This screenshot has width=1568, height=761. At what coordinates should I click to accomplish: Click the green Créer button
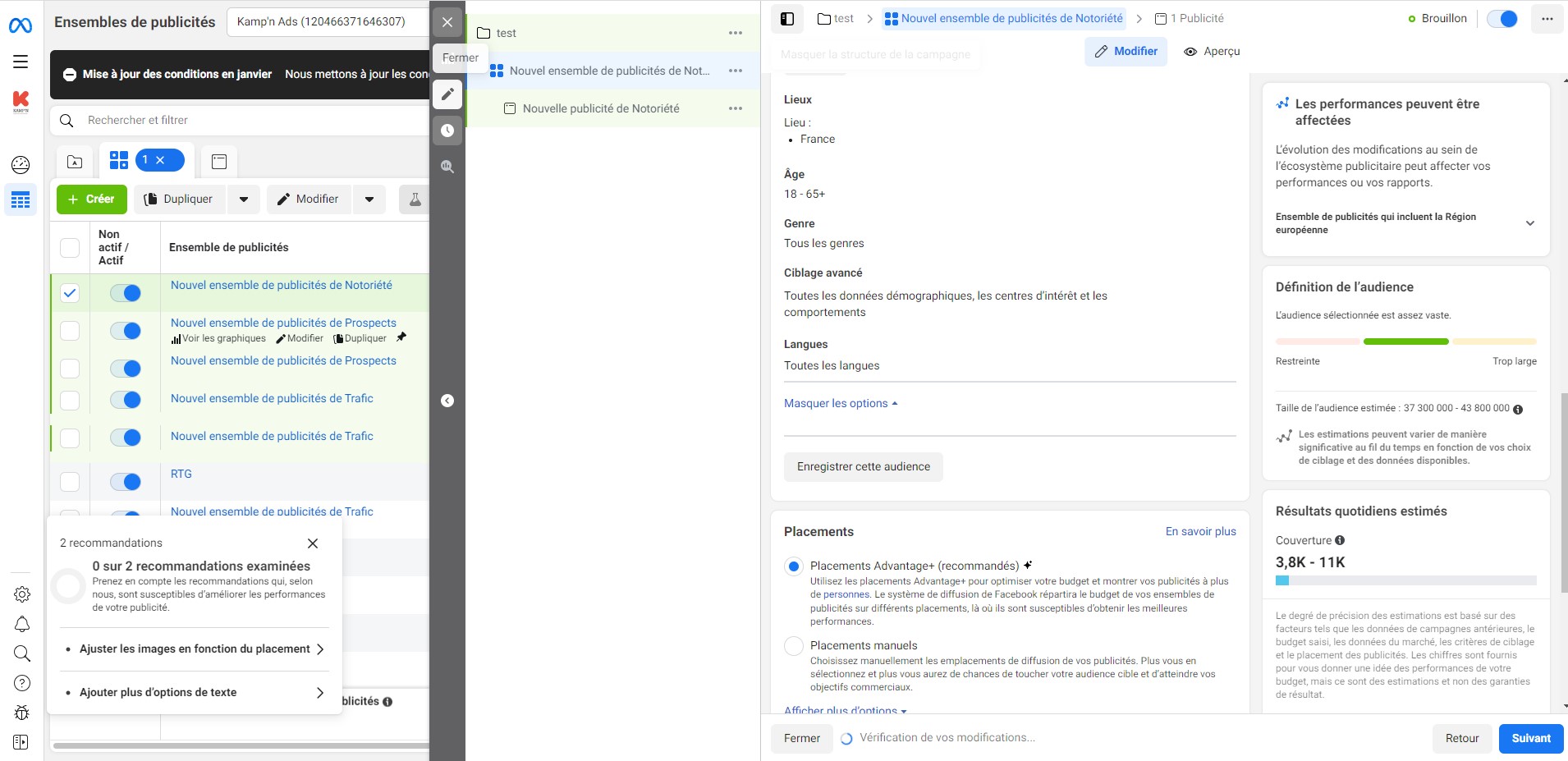coord(92,199)
